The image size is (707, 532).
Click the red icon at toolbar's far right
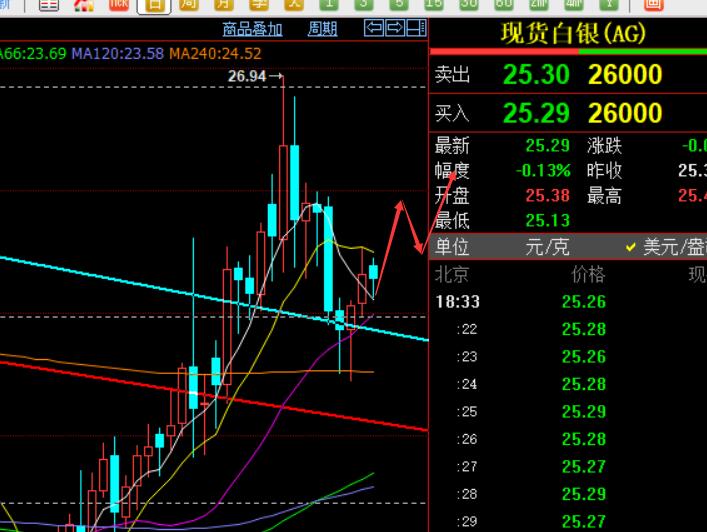[x=653, y=5]
